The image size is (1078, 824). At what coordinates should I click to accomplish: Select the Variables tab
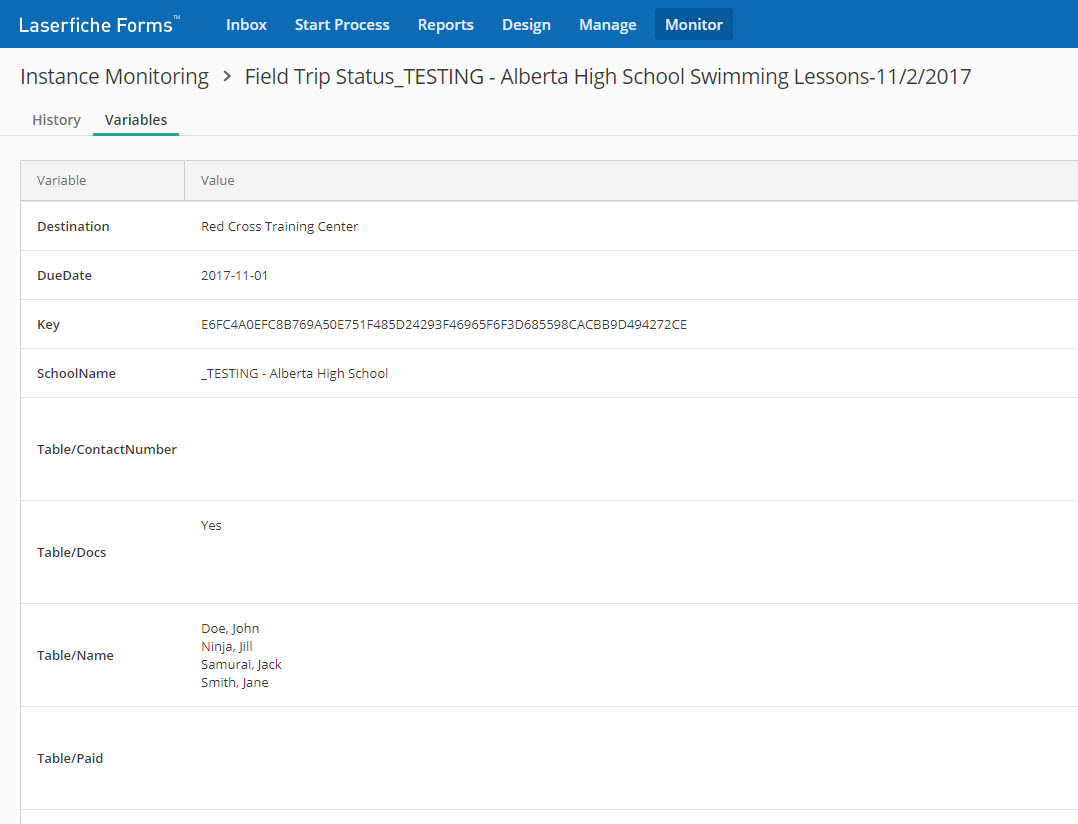136,120
